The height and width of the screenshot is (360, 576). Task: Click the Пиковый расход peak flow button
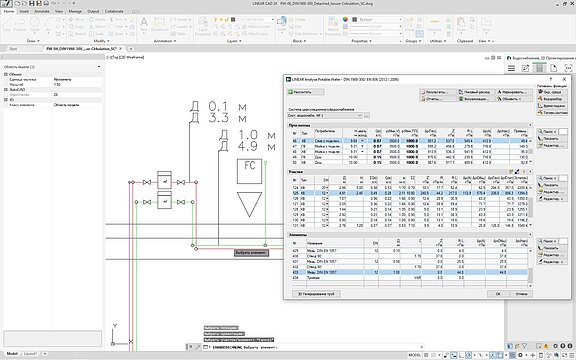(475, 92)
